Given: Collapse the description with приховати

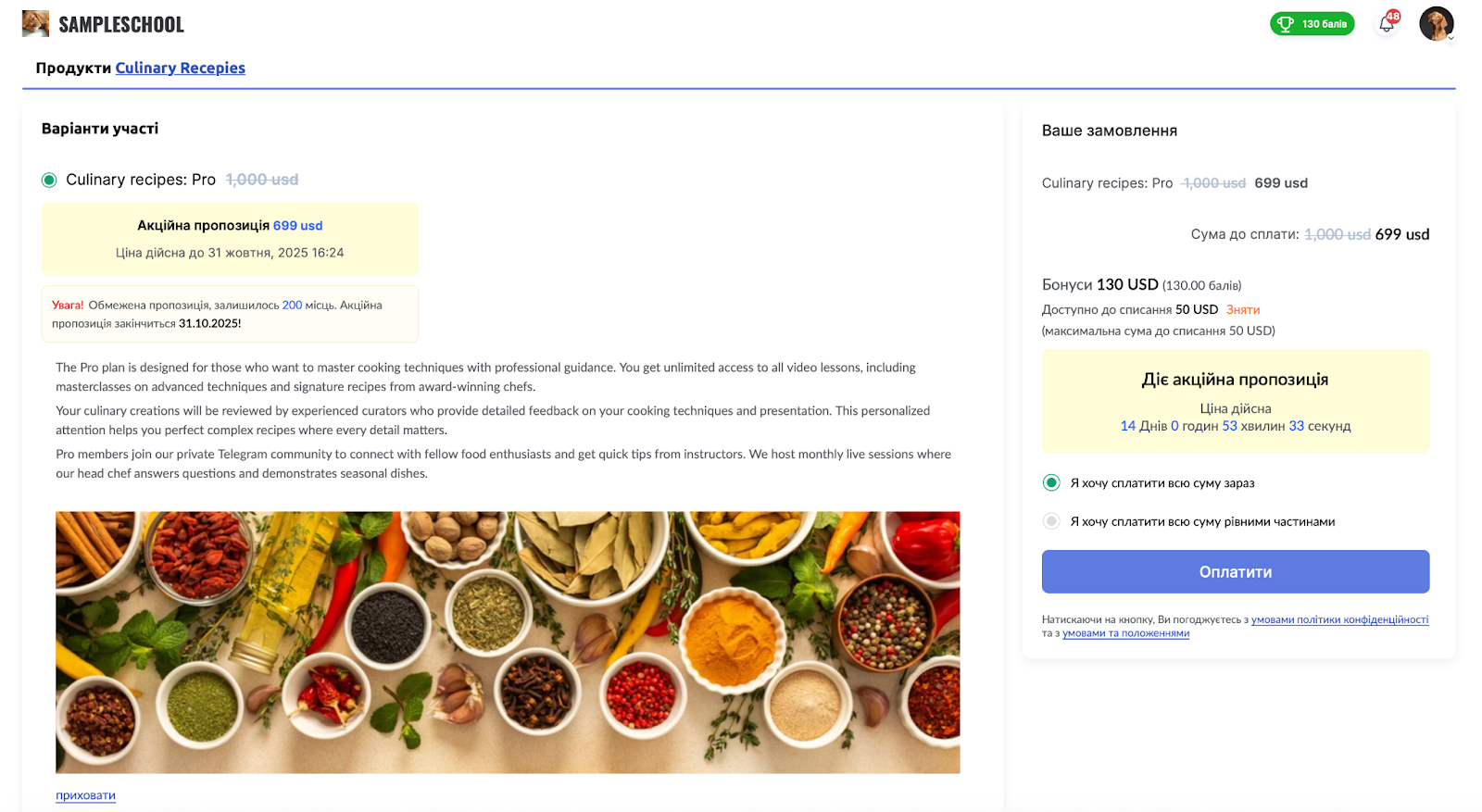Looking at the screenshot, I should coord(85,795).
